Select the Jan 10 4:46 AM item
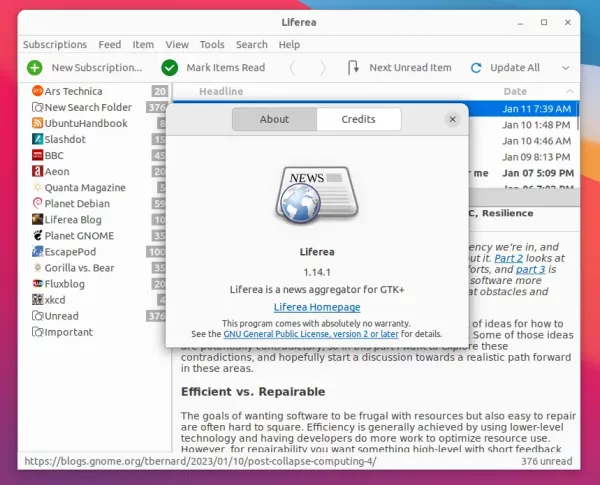This screenshot has width=600, height=485. point(536,141)
